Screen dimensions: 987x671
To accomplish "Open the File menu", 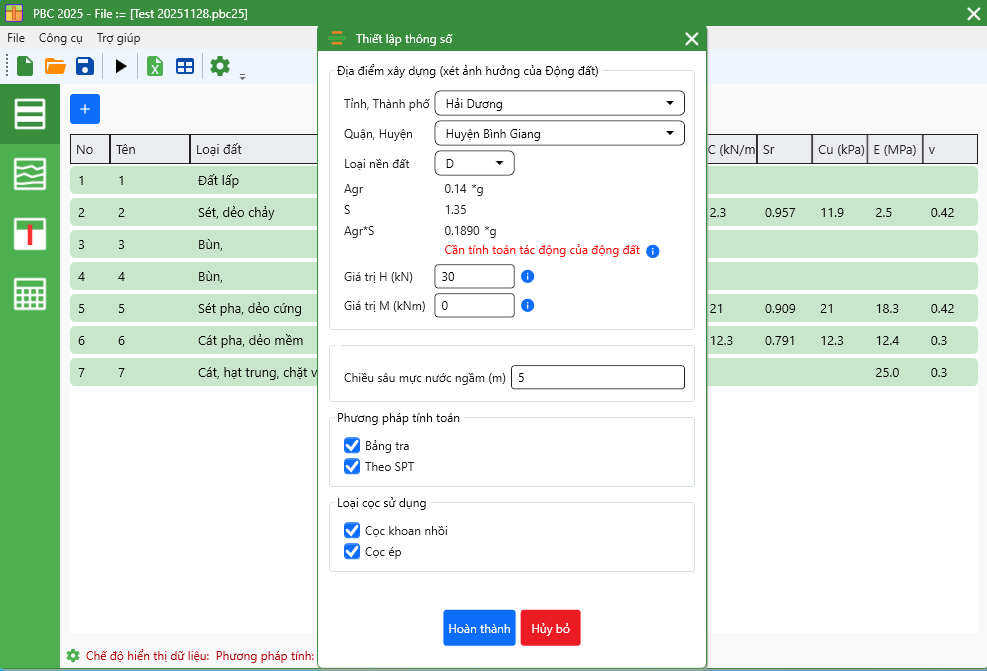I will 16,38.
